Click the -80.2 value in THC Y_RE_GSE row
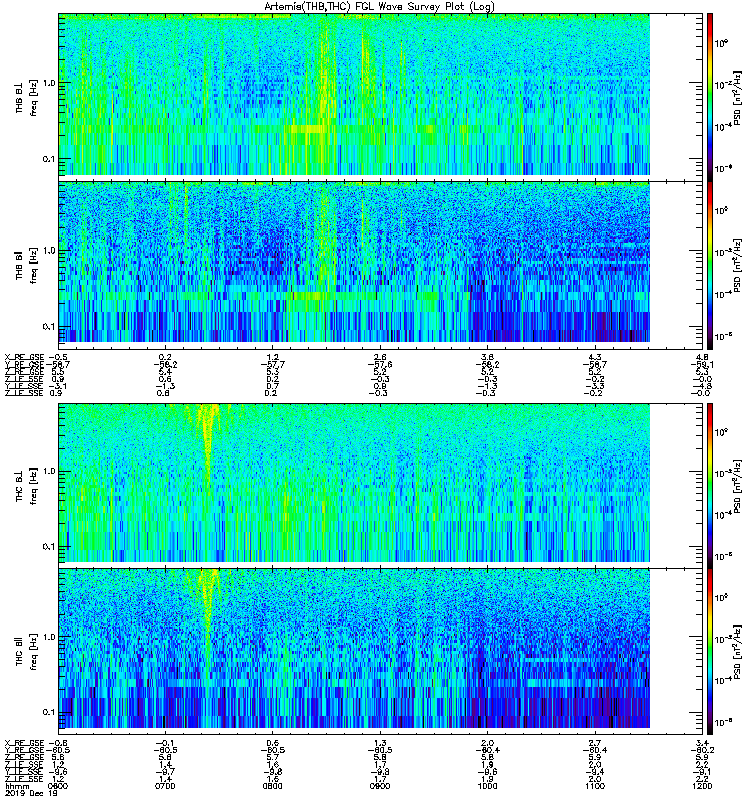 pos(703,750)
